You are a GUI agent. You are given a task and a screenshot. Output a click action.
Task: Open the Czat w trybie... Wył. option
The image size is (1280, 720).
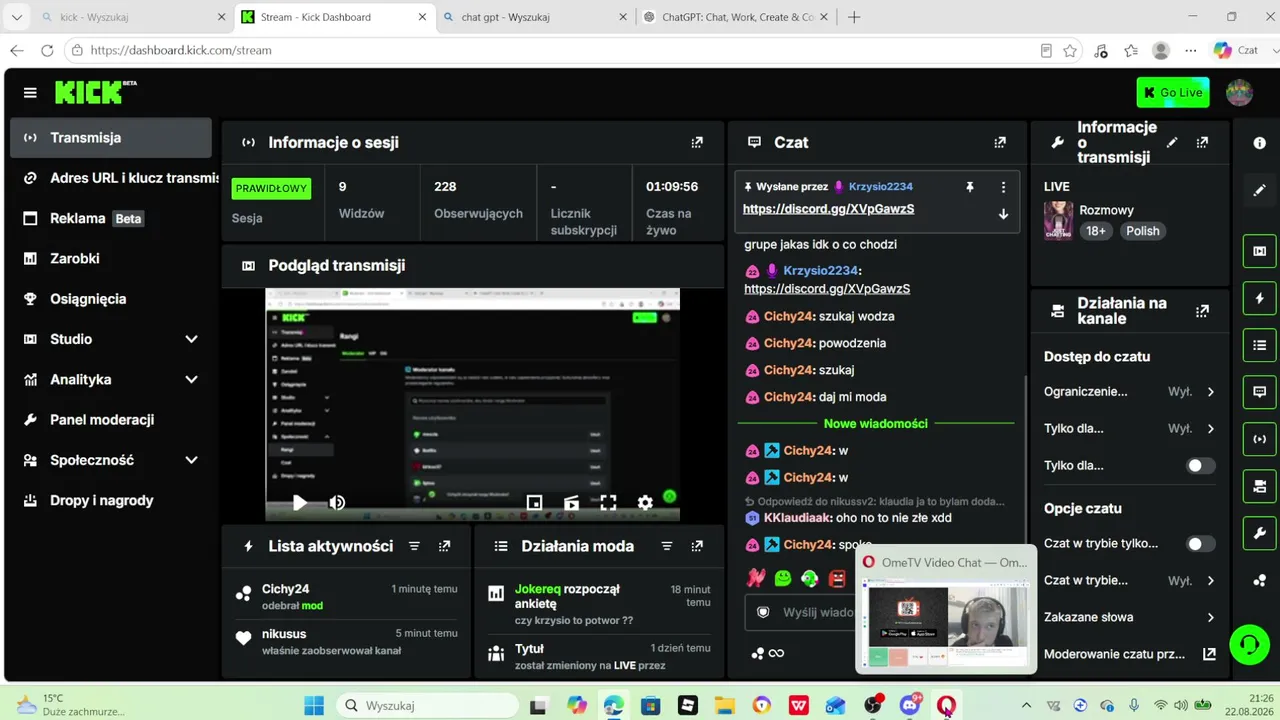[1130, 581]
